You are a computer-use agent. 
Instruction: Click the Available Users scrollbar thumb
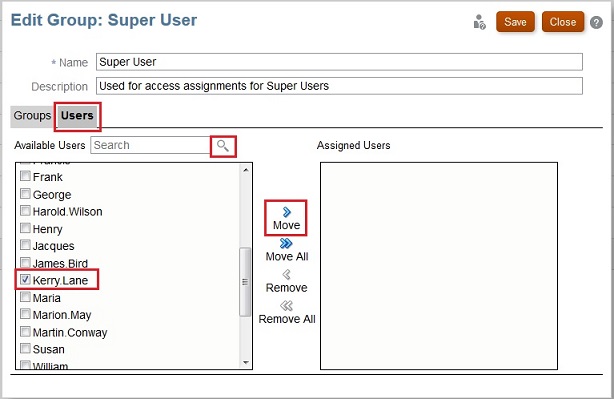tap(245, 282)
